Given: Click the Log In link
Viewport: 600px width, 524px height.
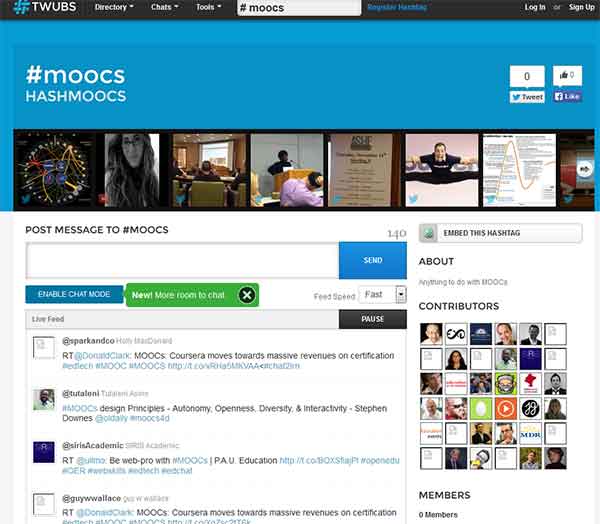Looking at the screenshot, I should pos(535,7).
